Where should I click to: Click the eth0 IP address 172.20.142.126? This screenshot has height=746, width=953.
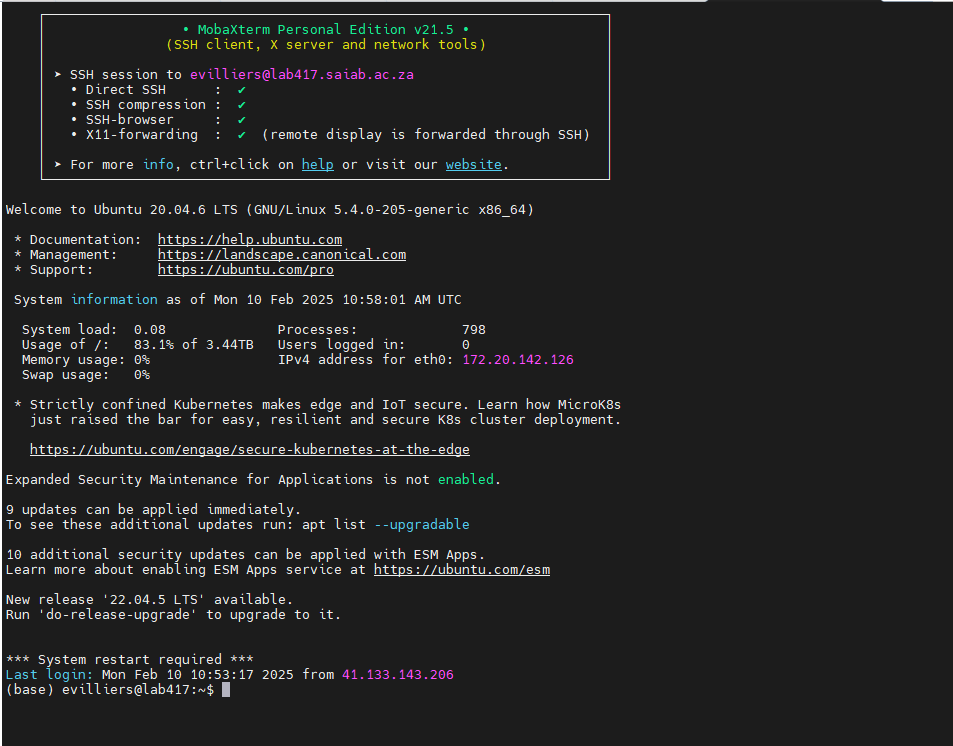tap(518, 360)
